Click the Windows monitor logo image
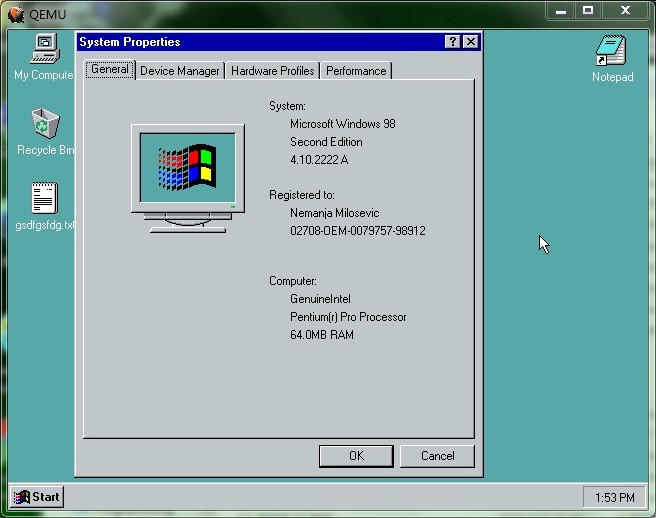This screenshot has width=656, height=518. 187,179
